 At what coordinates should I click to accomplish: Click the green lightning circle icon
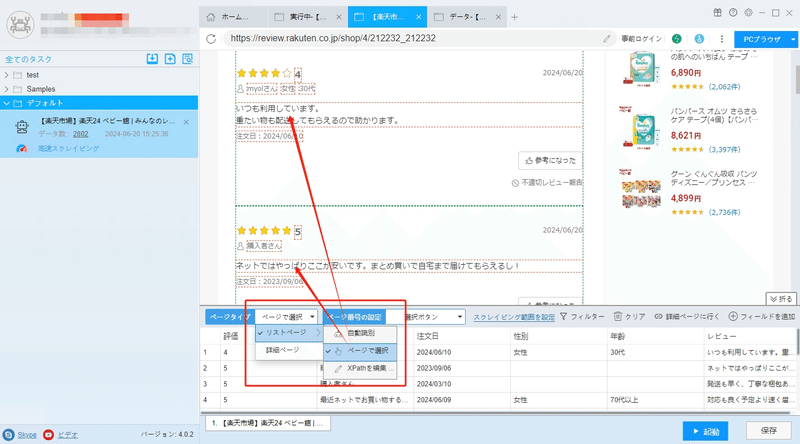click(677, 39)
